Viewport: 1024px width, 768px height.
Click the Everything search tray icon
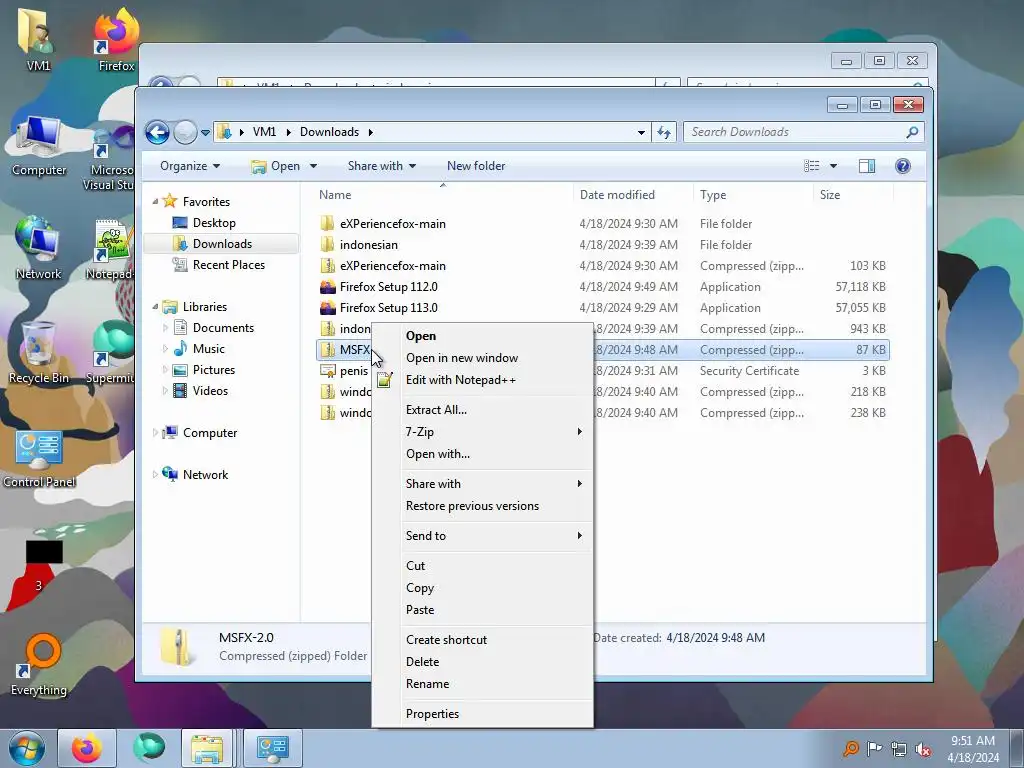(850, 748)
